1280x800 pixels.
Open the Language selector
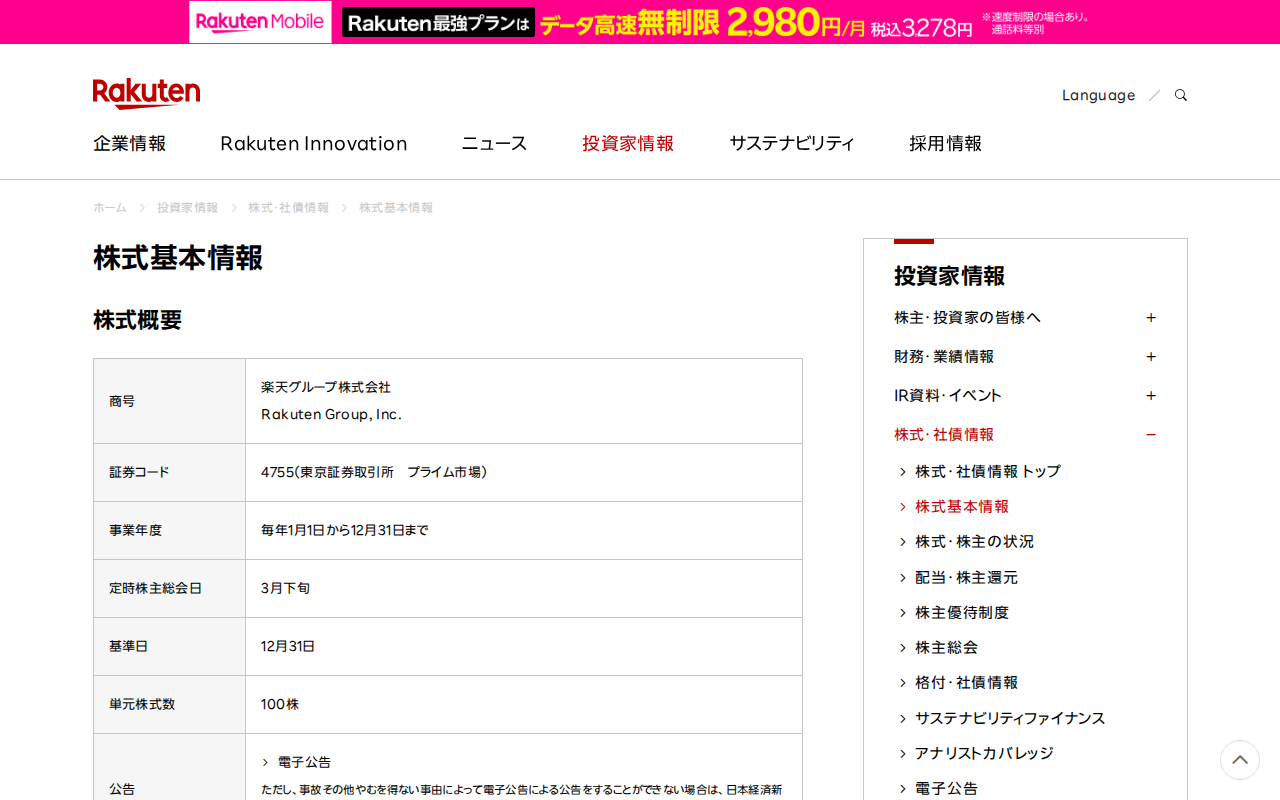tap(1098, 94)
